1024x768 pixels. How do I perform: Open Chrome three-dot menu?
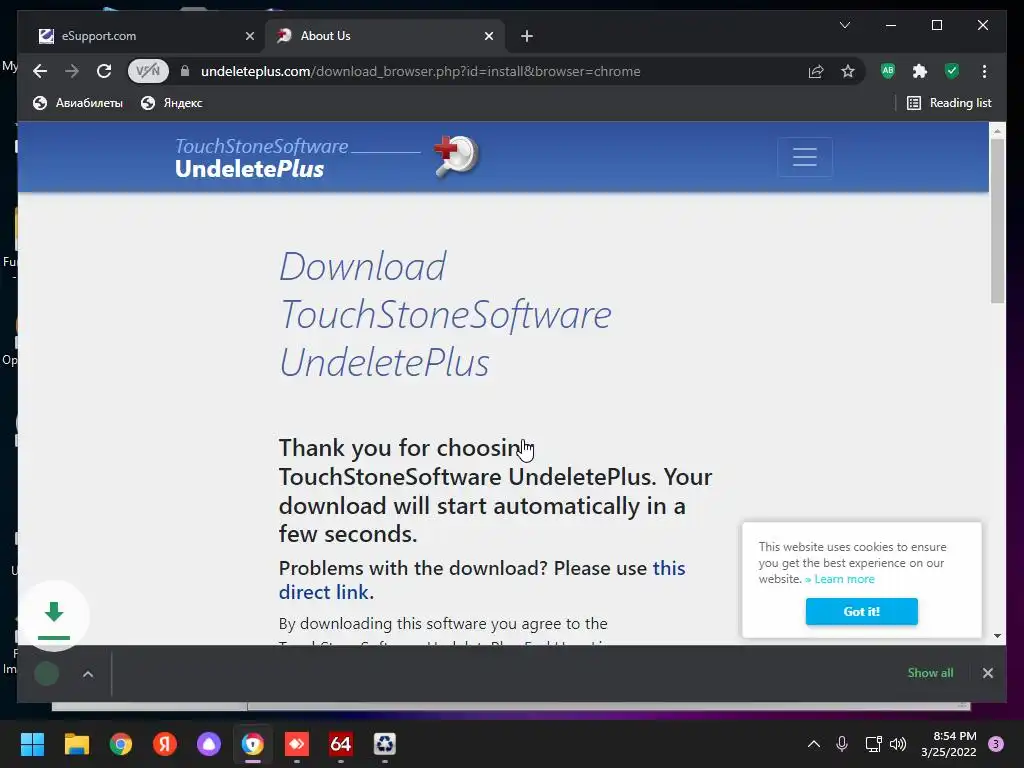984,71
